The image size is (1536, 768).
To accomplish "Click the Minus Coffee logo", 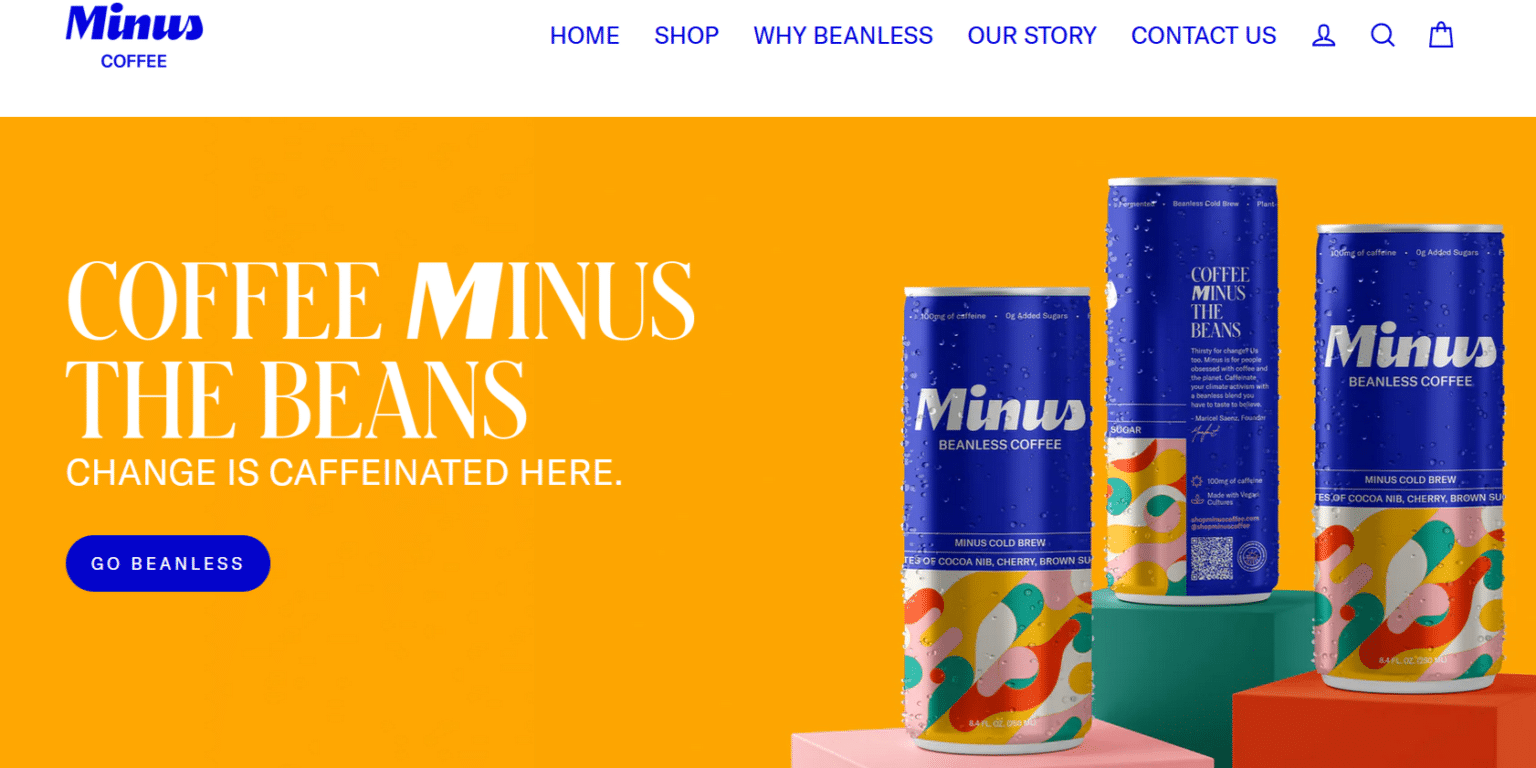I will [134, 37].
